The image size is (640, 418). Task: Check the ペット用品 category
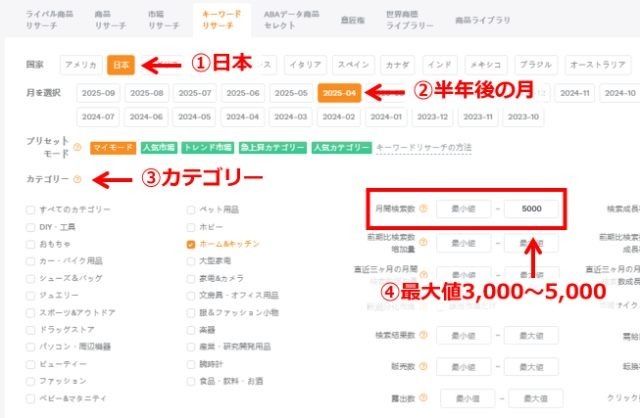pos(191,210)
